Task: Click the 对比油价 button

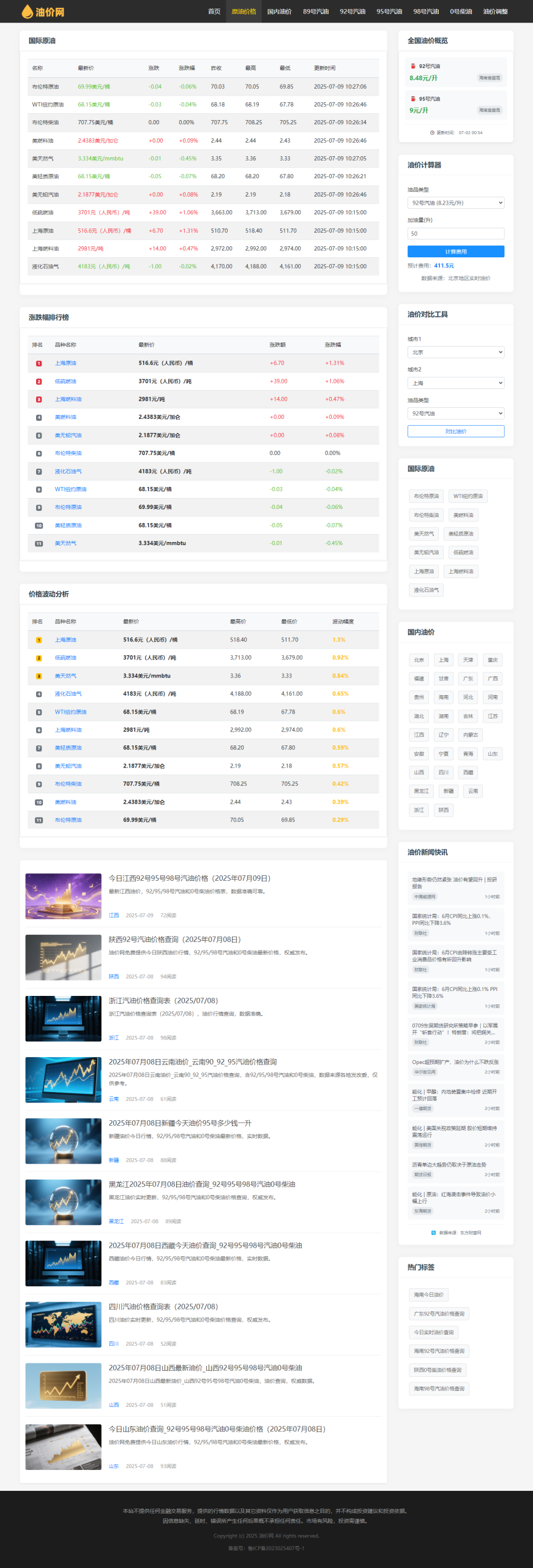Action: pos(455,431)
